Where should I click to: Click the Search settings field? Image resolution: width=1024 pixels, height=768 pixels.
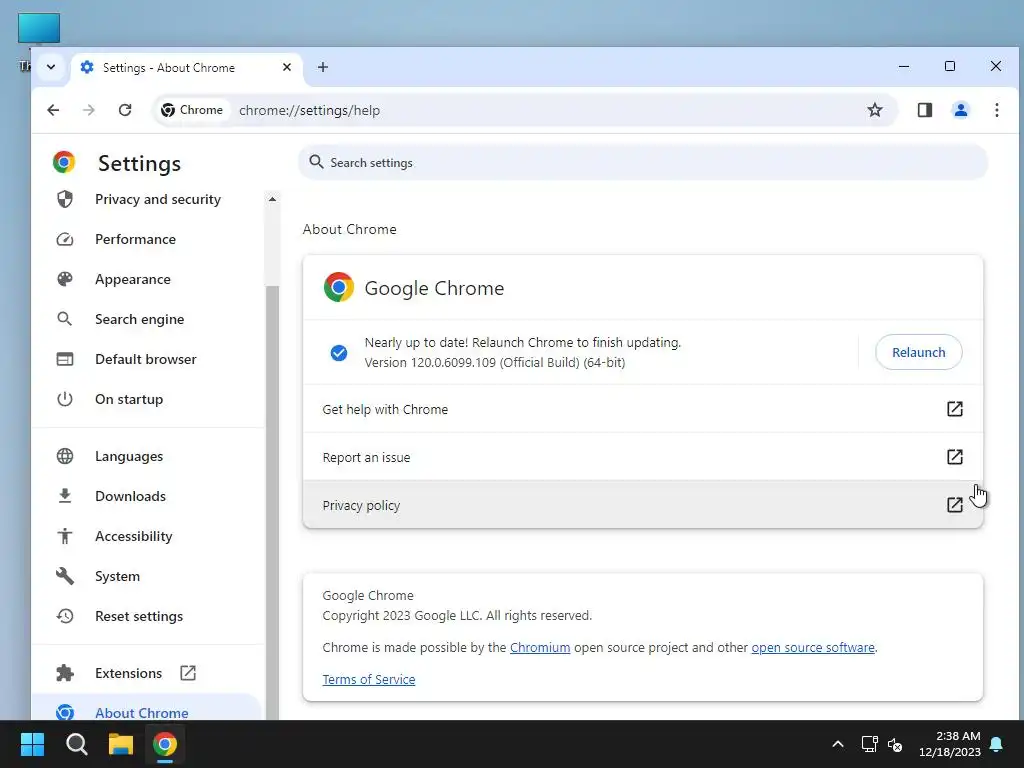643,163
